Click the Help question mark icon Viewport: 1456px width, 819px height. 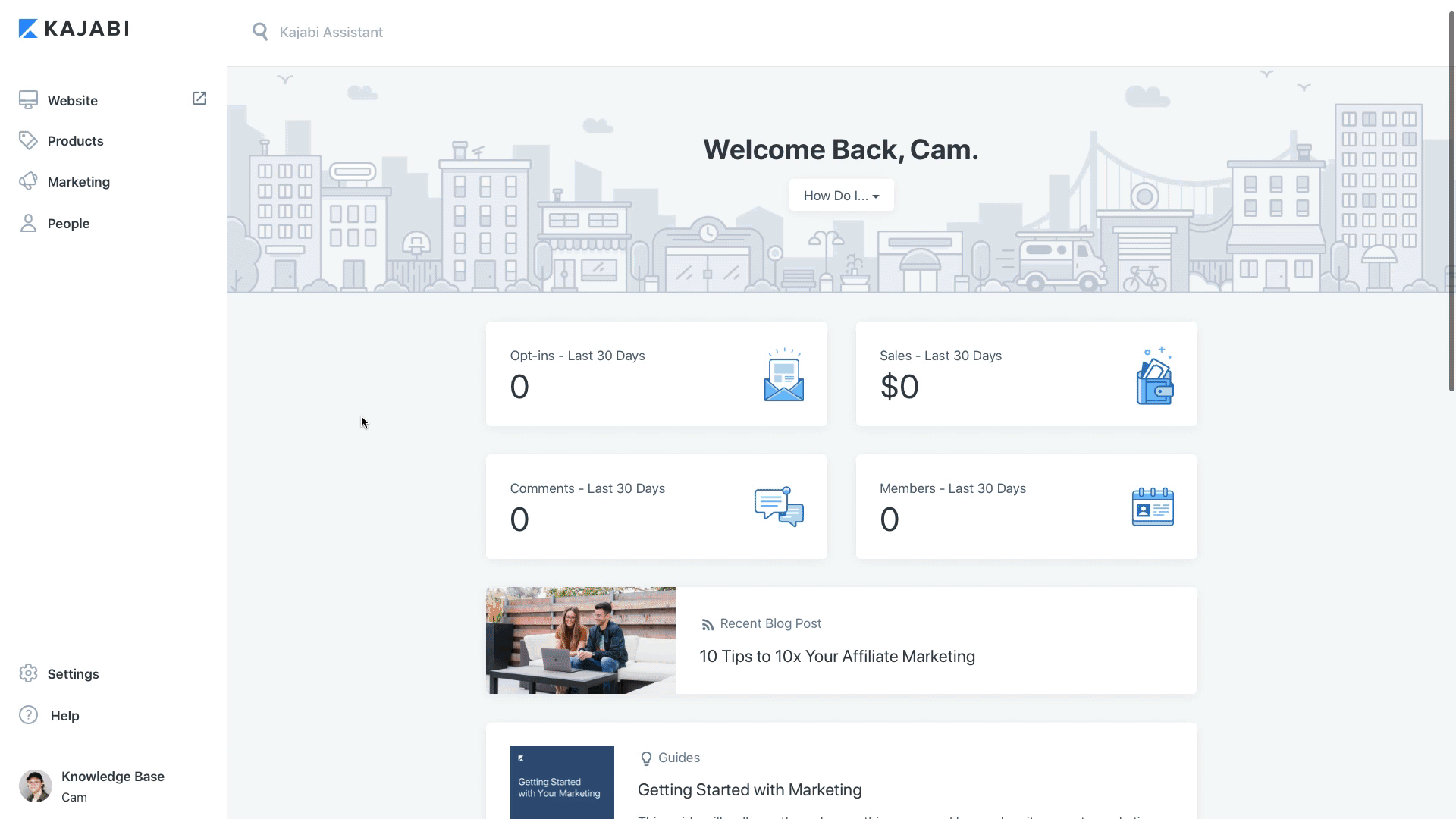(x=28, y=715)
